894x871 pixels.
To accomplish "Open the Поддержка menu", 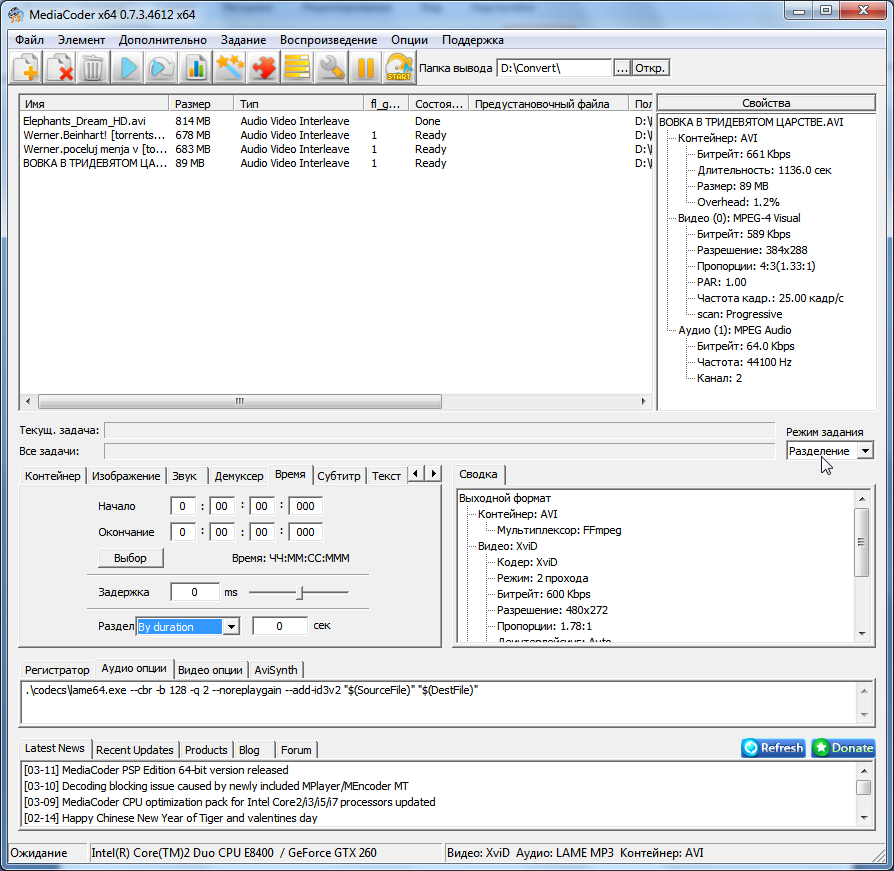I will click(x=473, y=40).
